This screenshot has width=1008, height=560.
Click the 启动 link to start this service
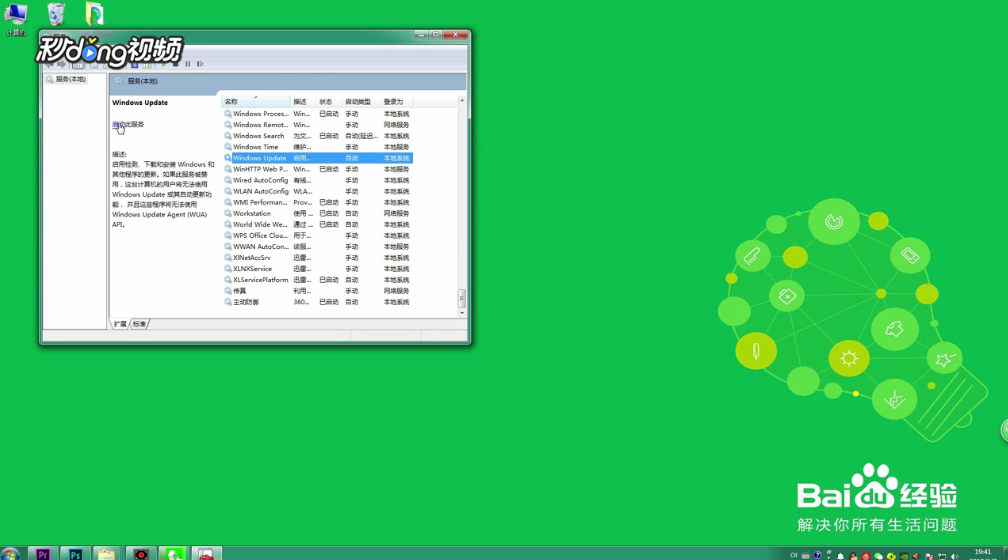(118, 124)
